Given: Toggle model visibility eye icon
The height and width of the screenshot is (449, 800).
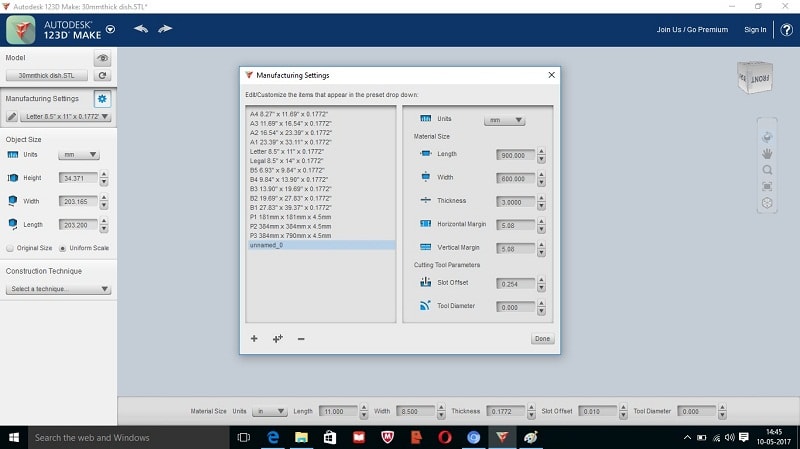Looking at the screenshot, I should tap(103, 58).
